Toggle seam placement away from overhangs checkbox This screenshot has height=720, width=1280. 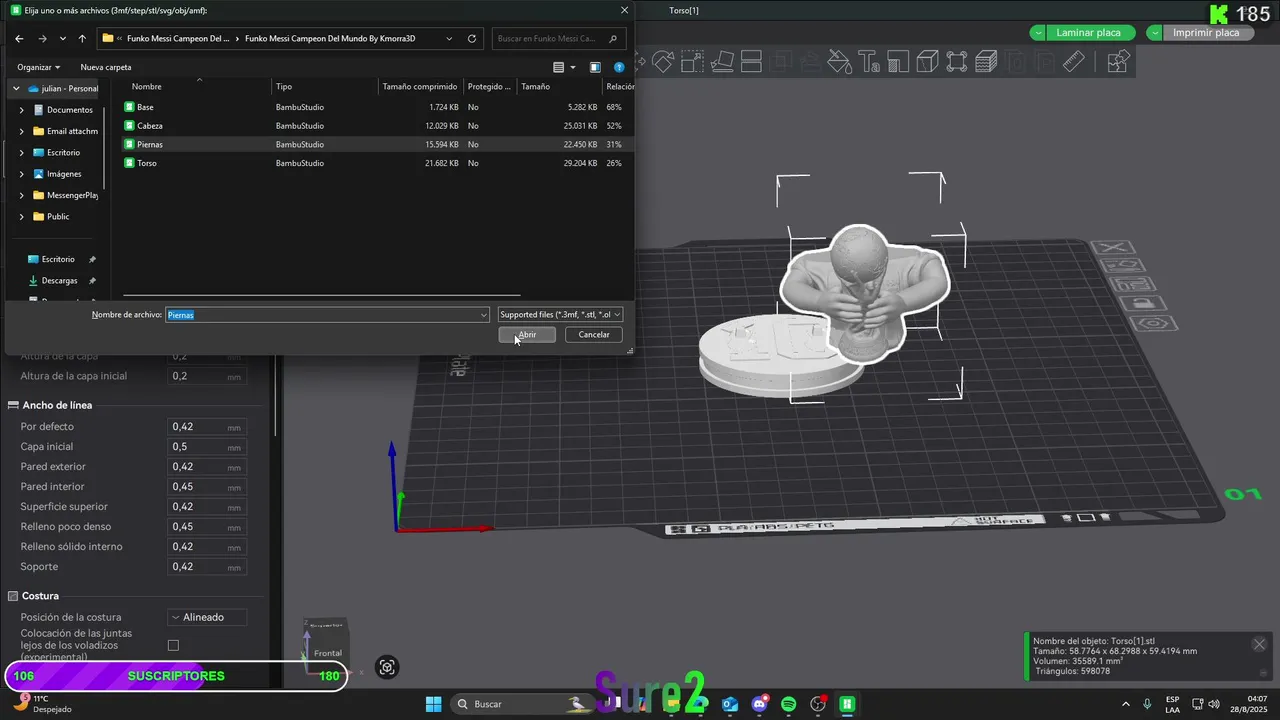pos(173,645)
